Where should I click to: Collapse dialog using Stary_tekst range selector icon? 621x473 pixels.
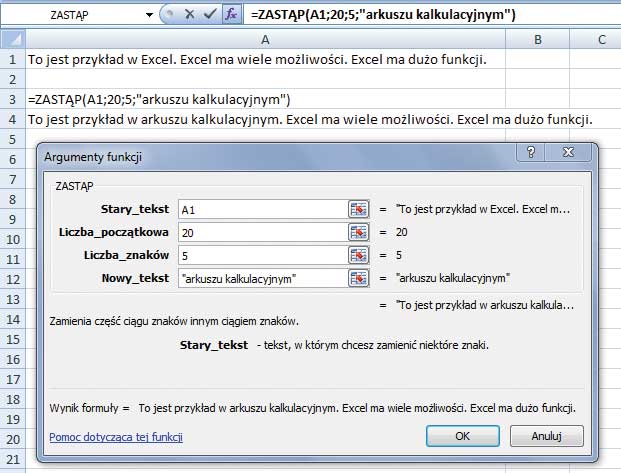(x=359, y=209)
